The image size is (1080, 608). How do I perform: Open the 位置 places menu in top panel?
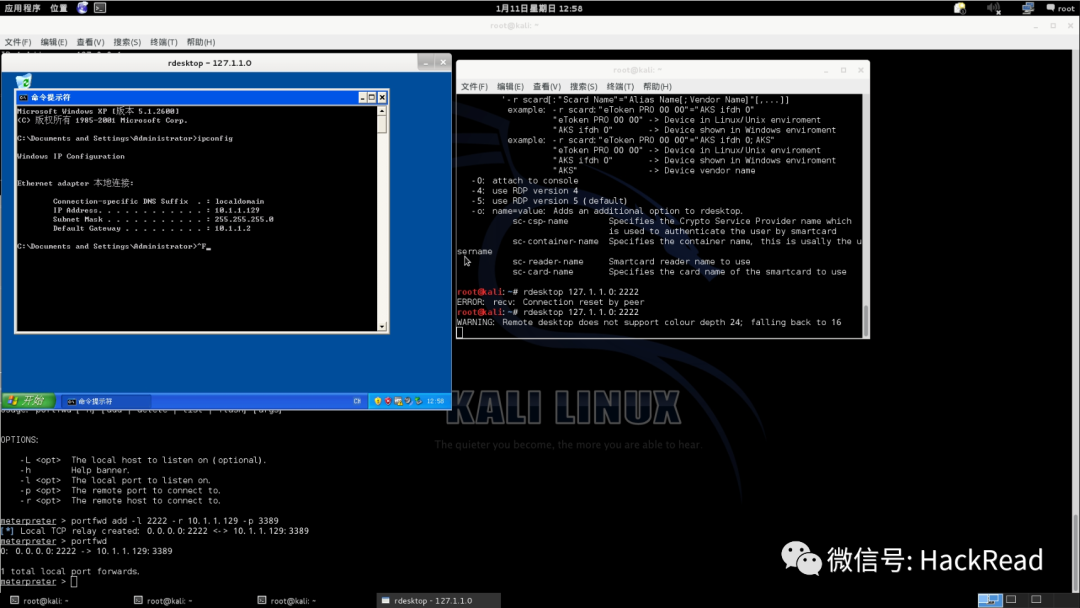pyautogui.click(x=59, y=8)
